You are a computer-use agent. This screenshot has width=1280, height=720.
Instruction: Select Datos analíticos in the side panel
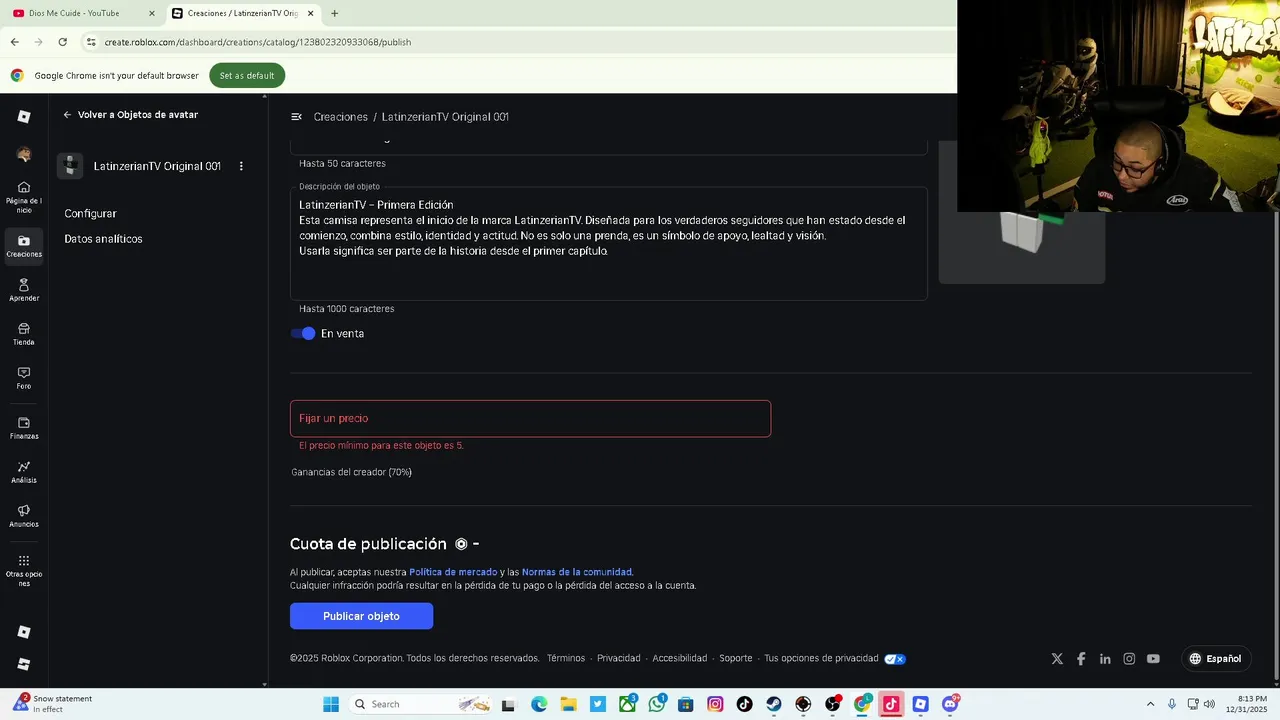(x=103, y=239)
